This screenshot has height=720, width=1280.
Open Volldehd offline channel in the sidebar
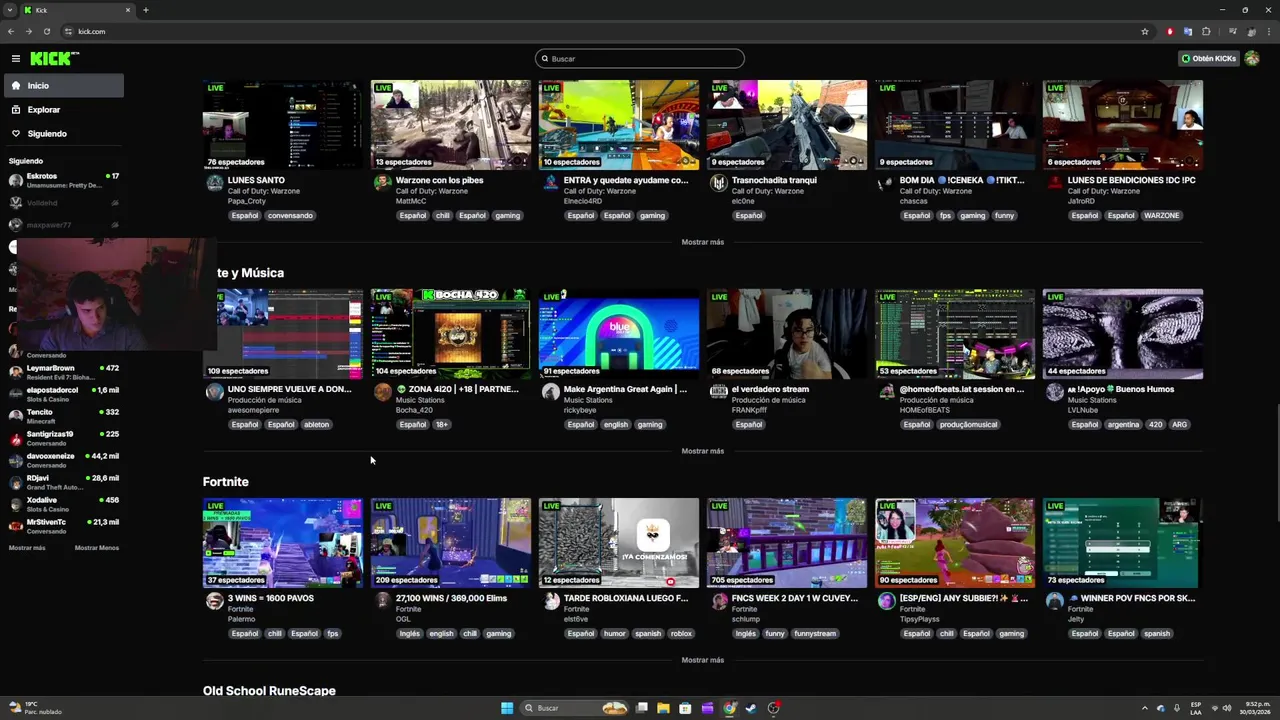point(63,203)
